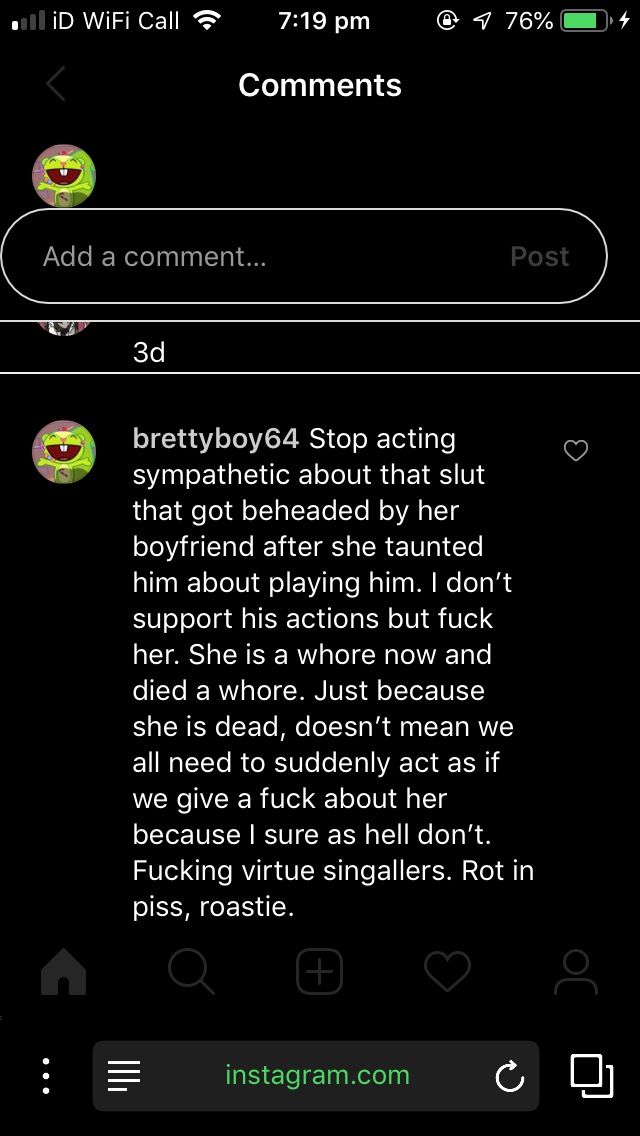Screen dimensions: 640x1136
Task: Go to the Instagram Home feed icon
Action: point(64,971)
